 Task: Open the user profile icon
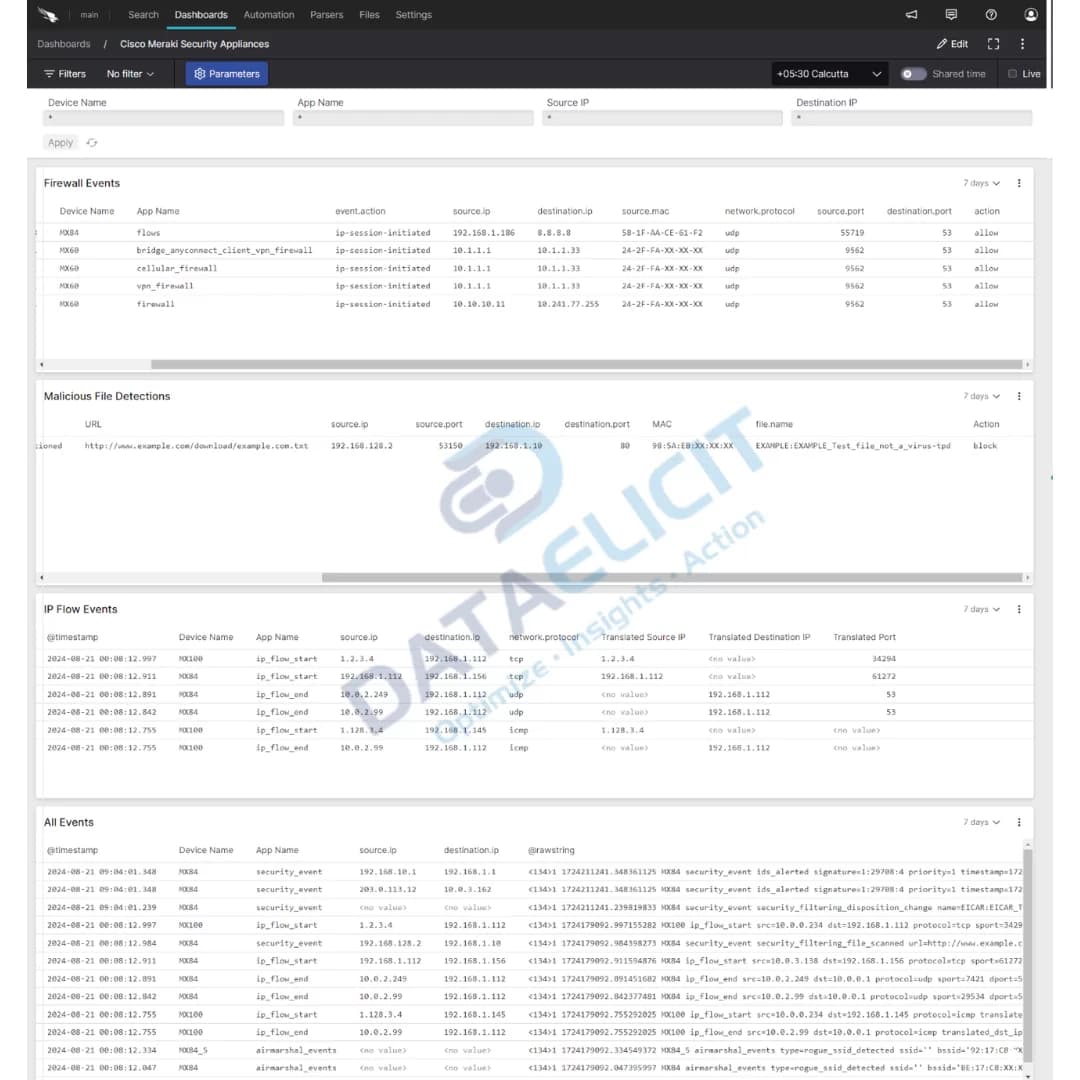1030,14
